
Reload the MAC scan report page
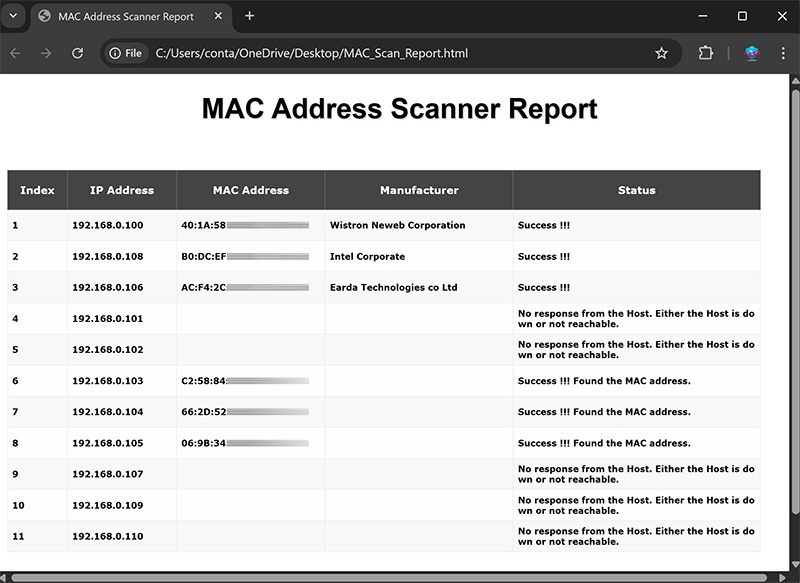pyautogui.click(x=77, y=53)
